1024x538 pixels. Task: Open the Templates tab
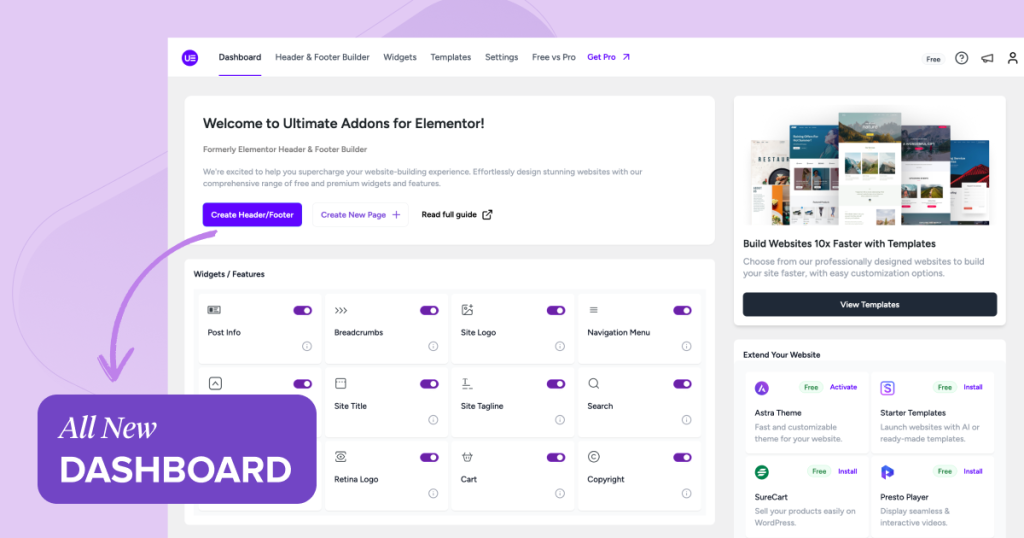[x=451, y=57]
